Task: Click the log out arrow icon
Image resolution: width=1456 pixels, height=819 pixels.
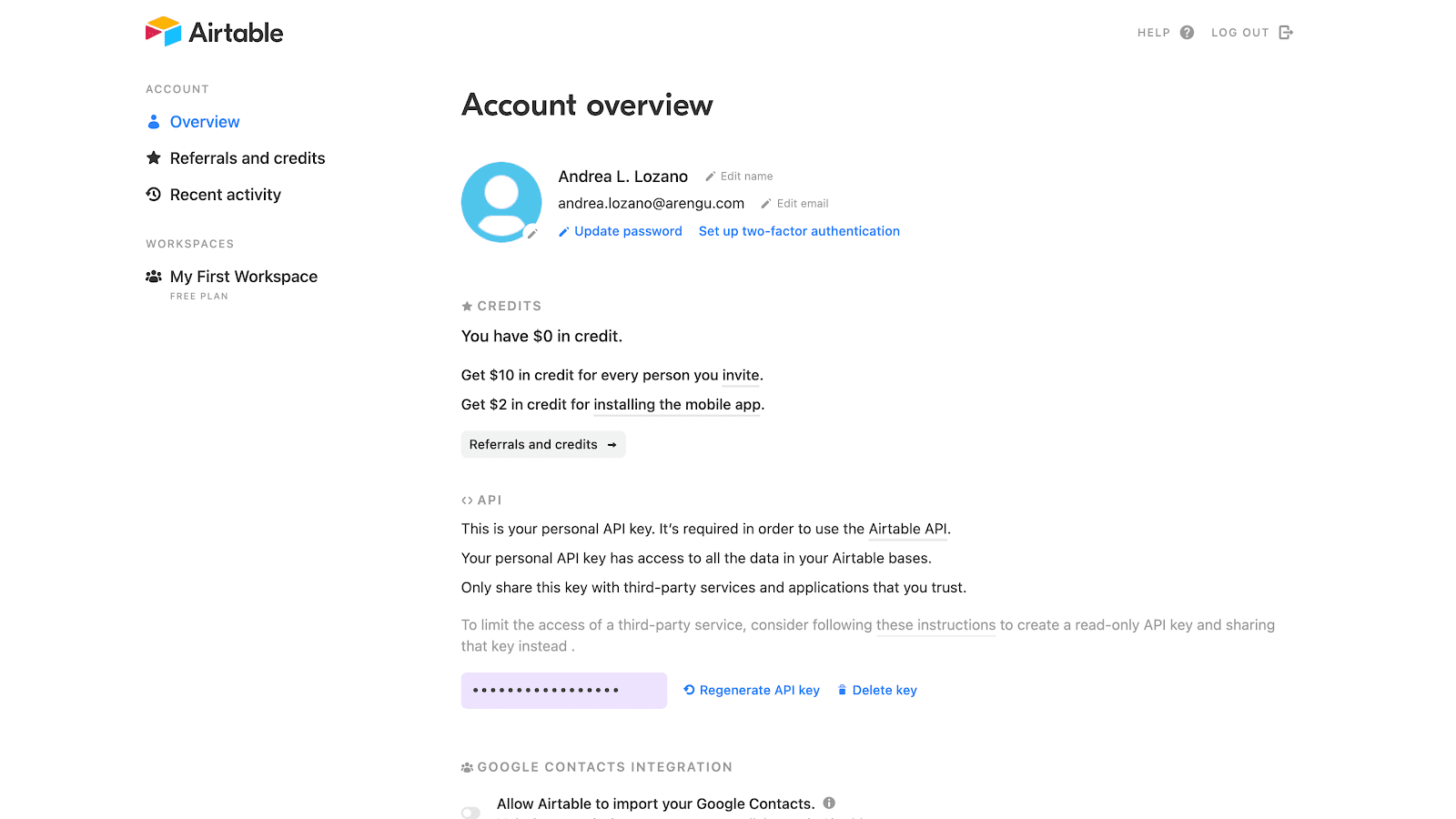Action: [x=1286, y=33]
